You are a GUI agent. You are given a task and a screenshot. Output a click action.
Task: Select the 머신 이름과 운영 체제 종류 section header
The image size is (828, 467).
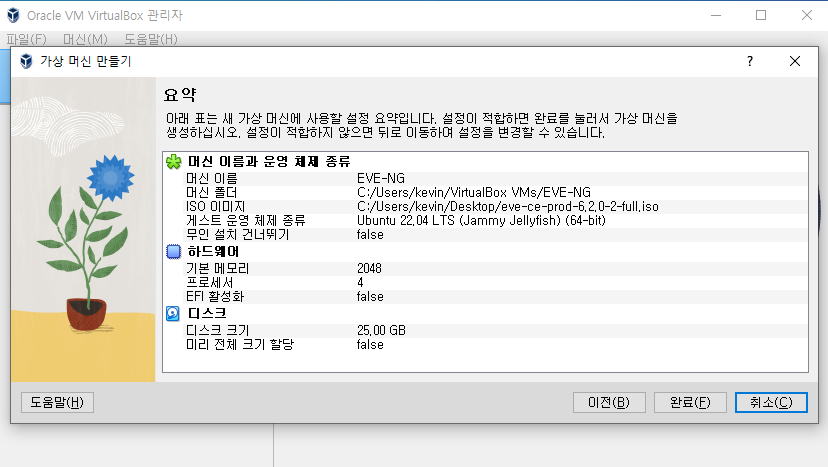pos(269,162)
